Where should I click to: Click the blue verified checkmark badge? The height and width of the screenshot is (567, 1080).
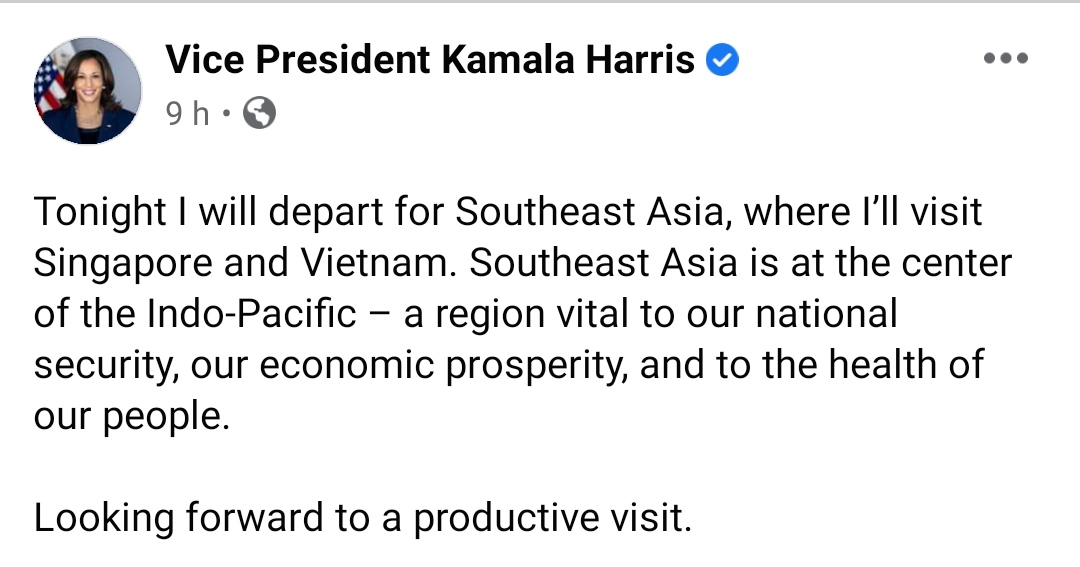722,60
